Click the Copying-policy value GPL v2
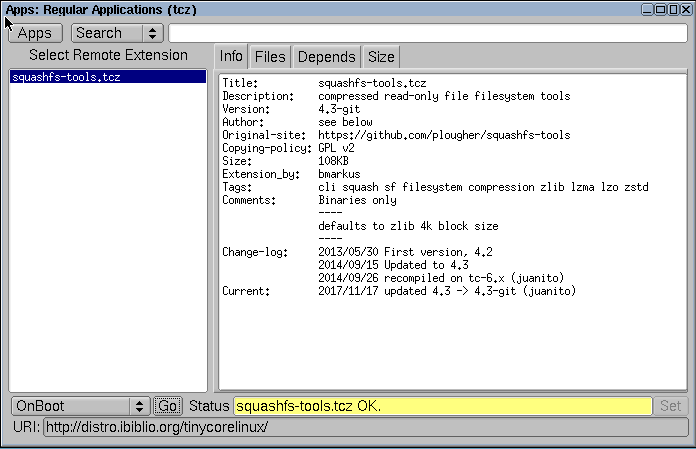The height and width of the screenshot is (449, 696). 336,148
